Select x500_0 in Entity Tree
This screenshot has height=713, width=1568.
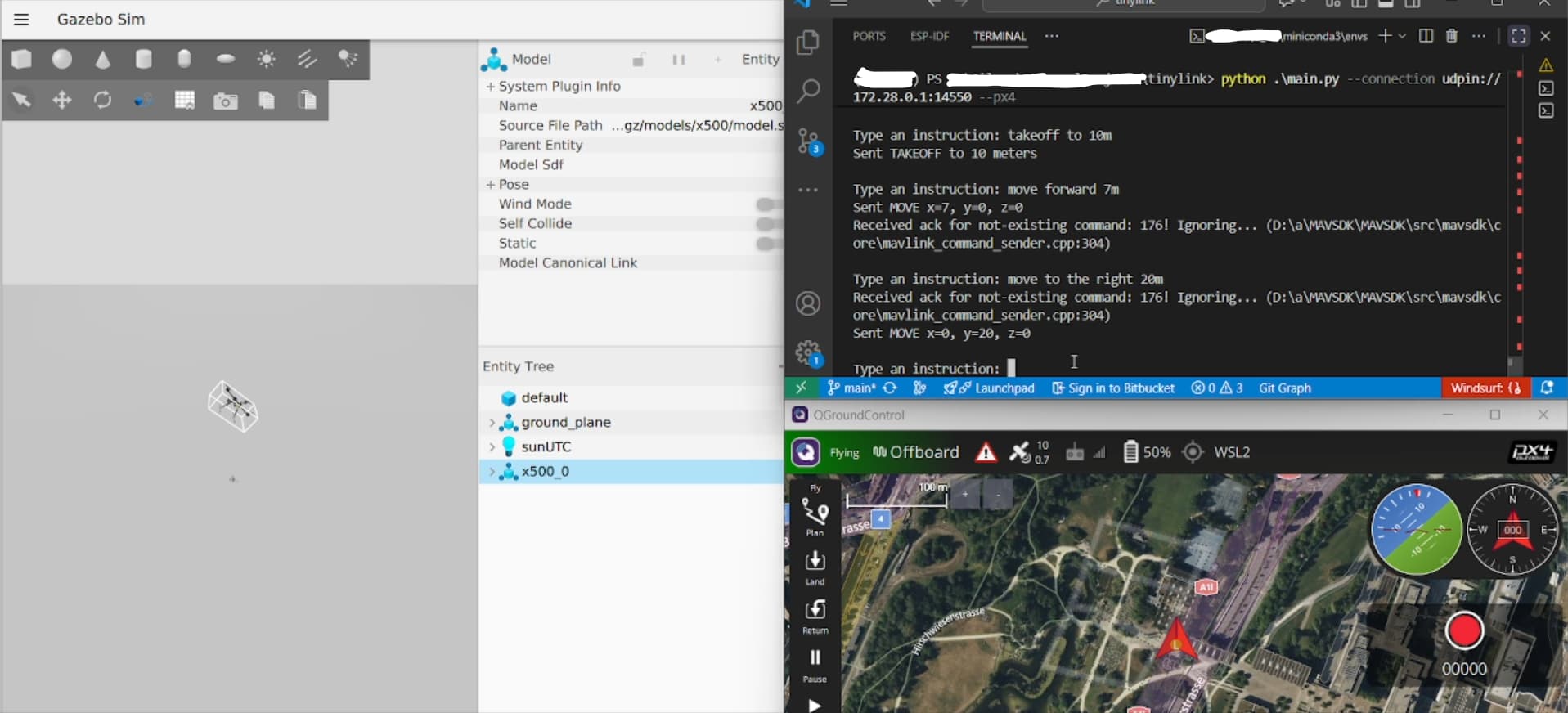[x=545, y=472]
